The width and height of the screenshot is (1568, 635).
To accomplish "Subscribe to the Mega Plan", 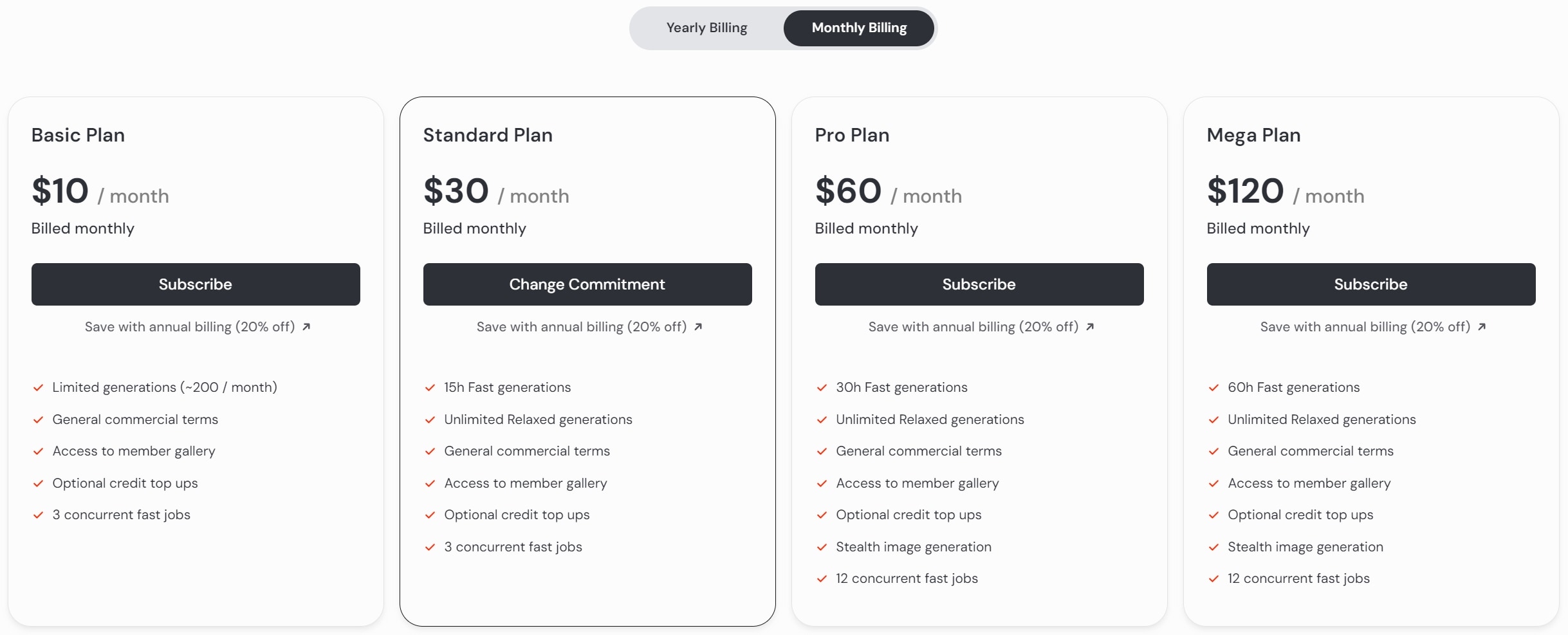I will (1370, 284).
